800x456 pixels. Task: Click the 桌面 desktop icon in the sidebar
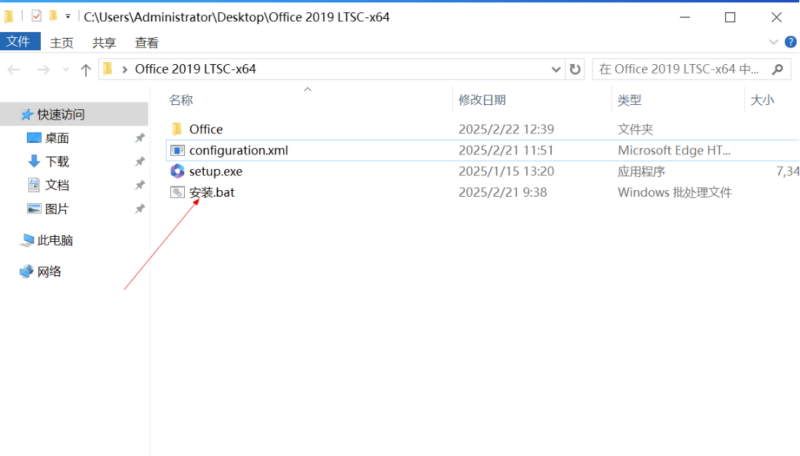click(x=34, y=138)
